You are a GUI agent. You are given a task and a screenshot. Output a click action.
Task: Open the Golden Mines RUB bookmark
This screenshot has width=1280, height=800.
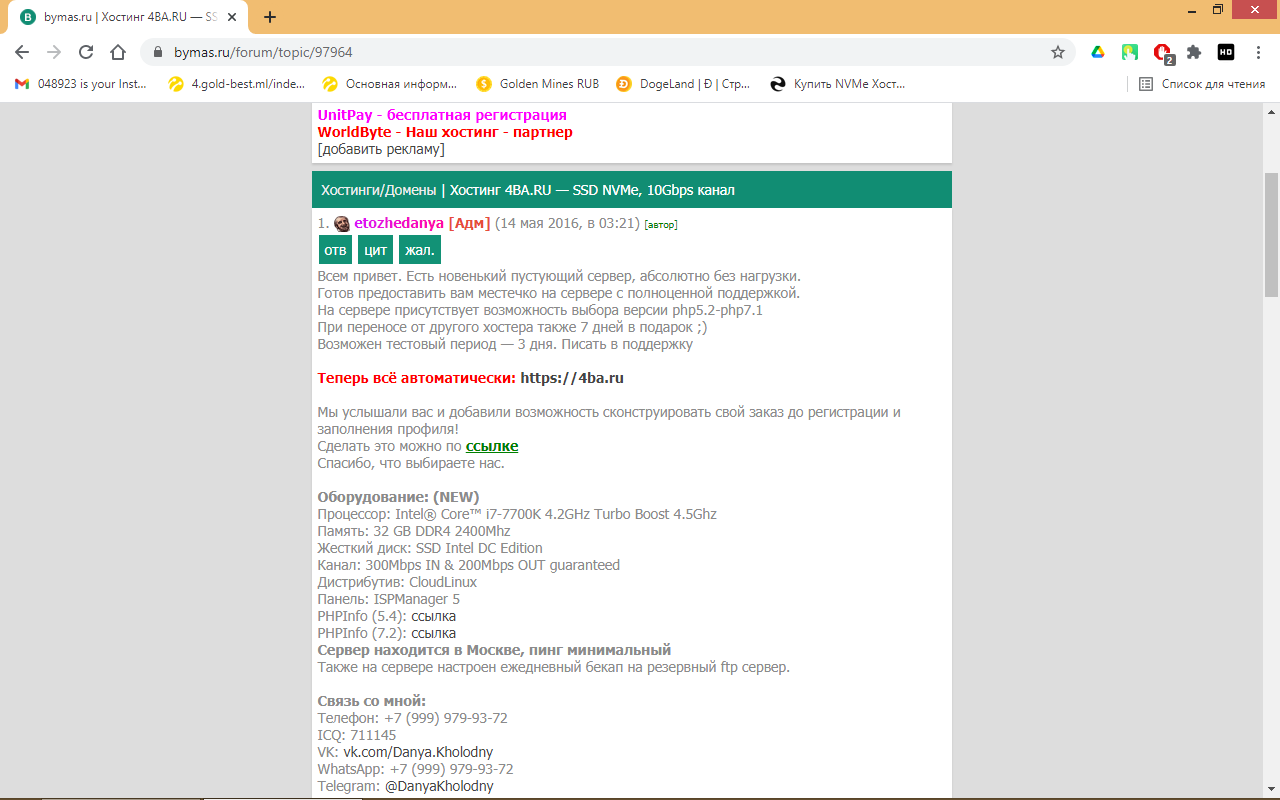[538, 84]
